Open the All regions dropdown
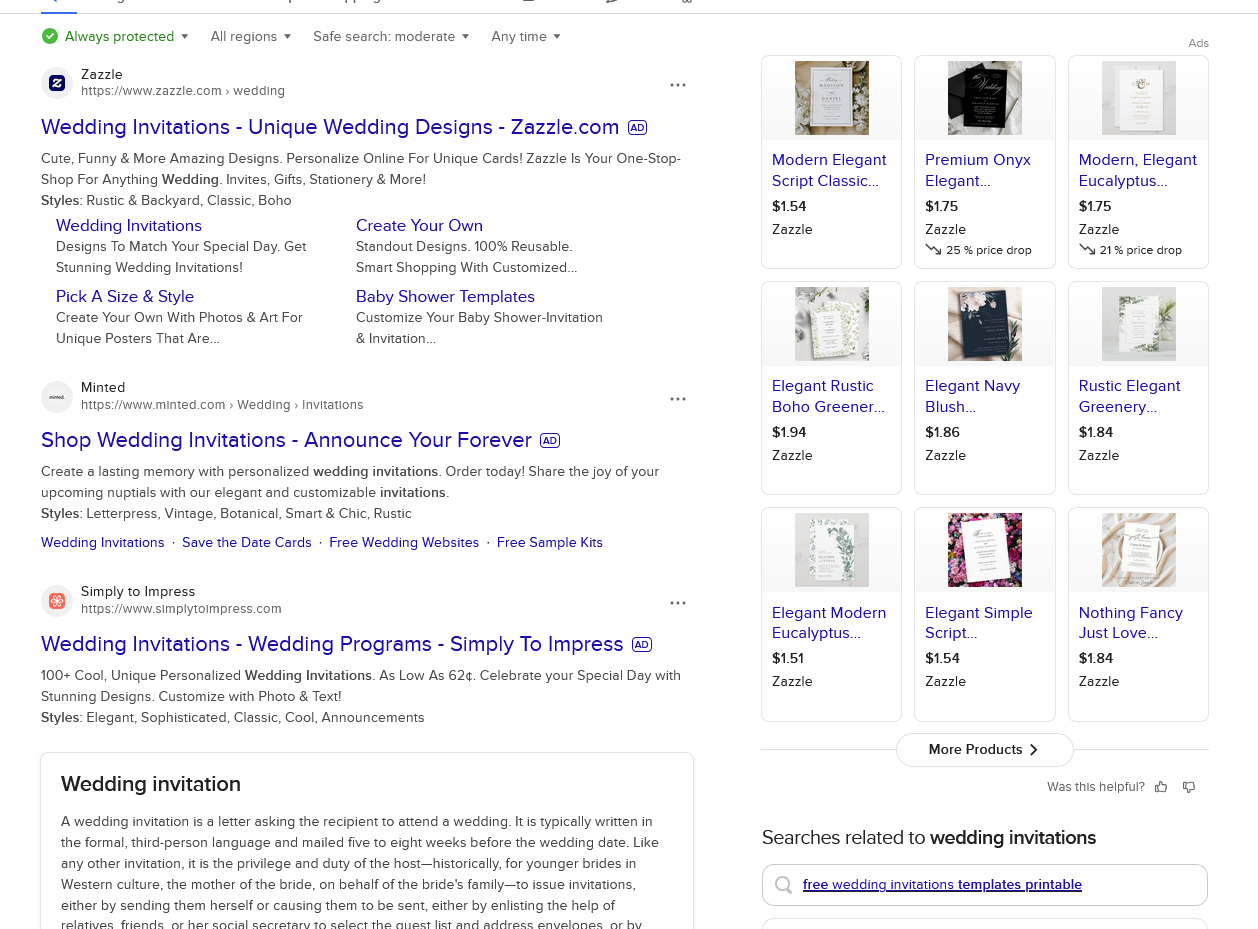 [251, 36]
